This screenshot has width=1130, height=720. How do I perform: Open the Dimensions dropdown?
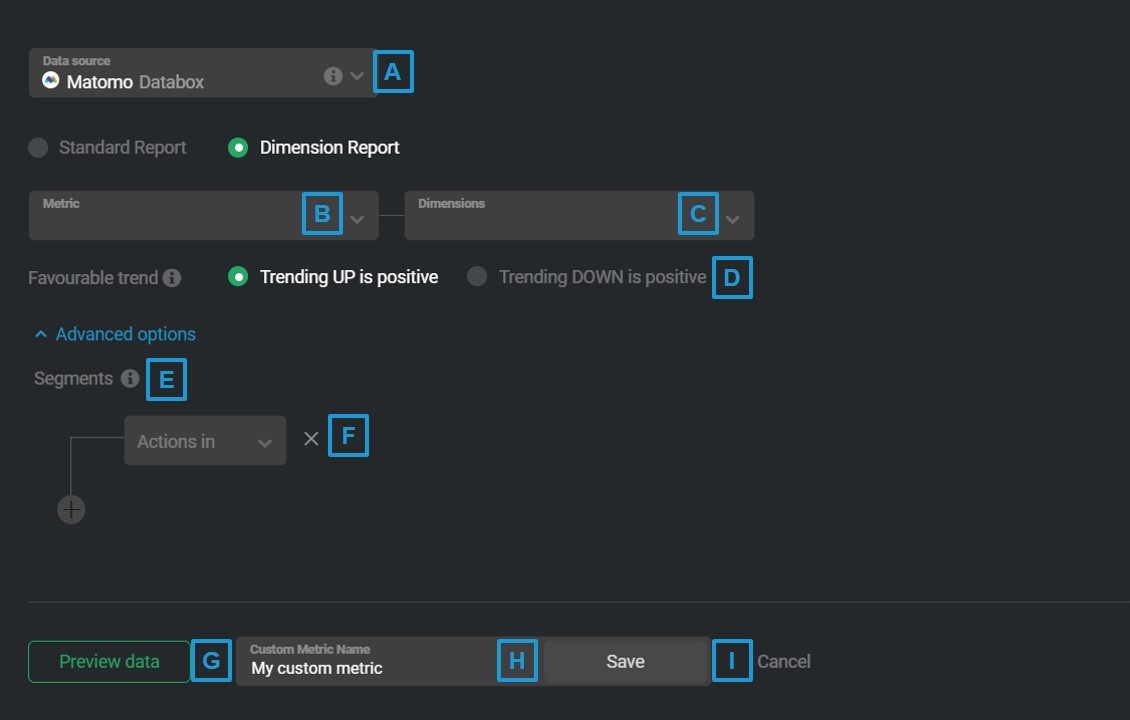pyautogui.click(x=733, y=215)
